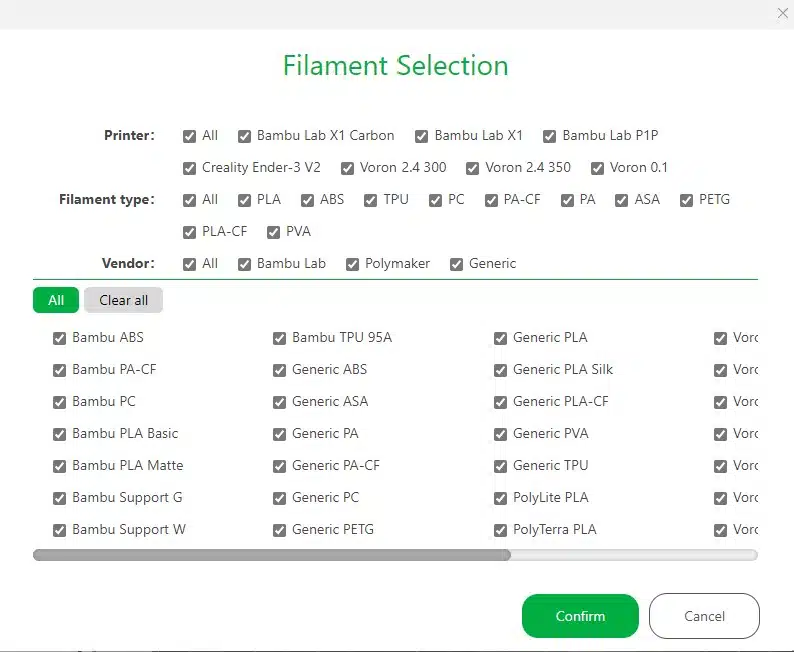Toggle Bambu Lab vendor checkbox
Viewport: 794px width, 652px height.
point(245,264)
